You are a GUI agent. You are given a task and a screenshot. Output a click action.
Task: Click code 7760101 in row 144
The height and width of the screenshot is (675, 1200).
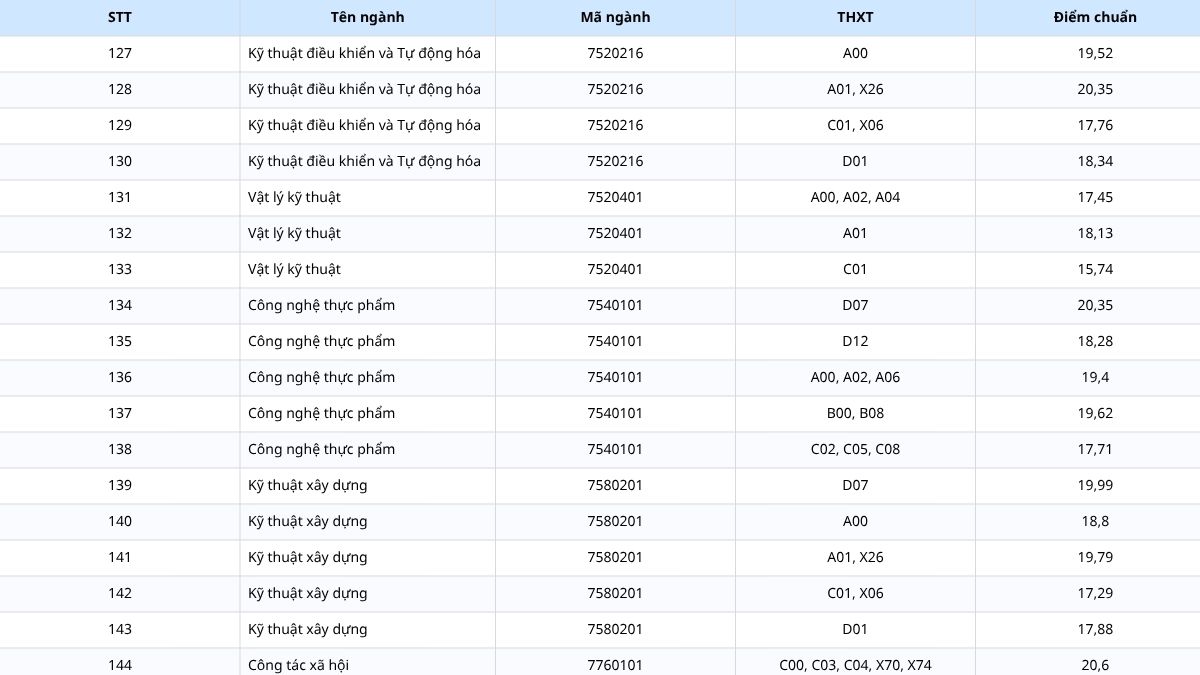pyautogui.click(x=615, y=665)
